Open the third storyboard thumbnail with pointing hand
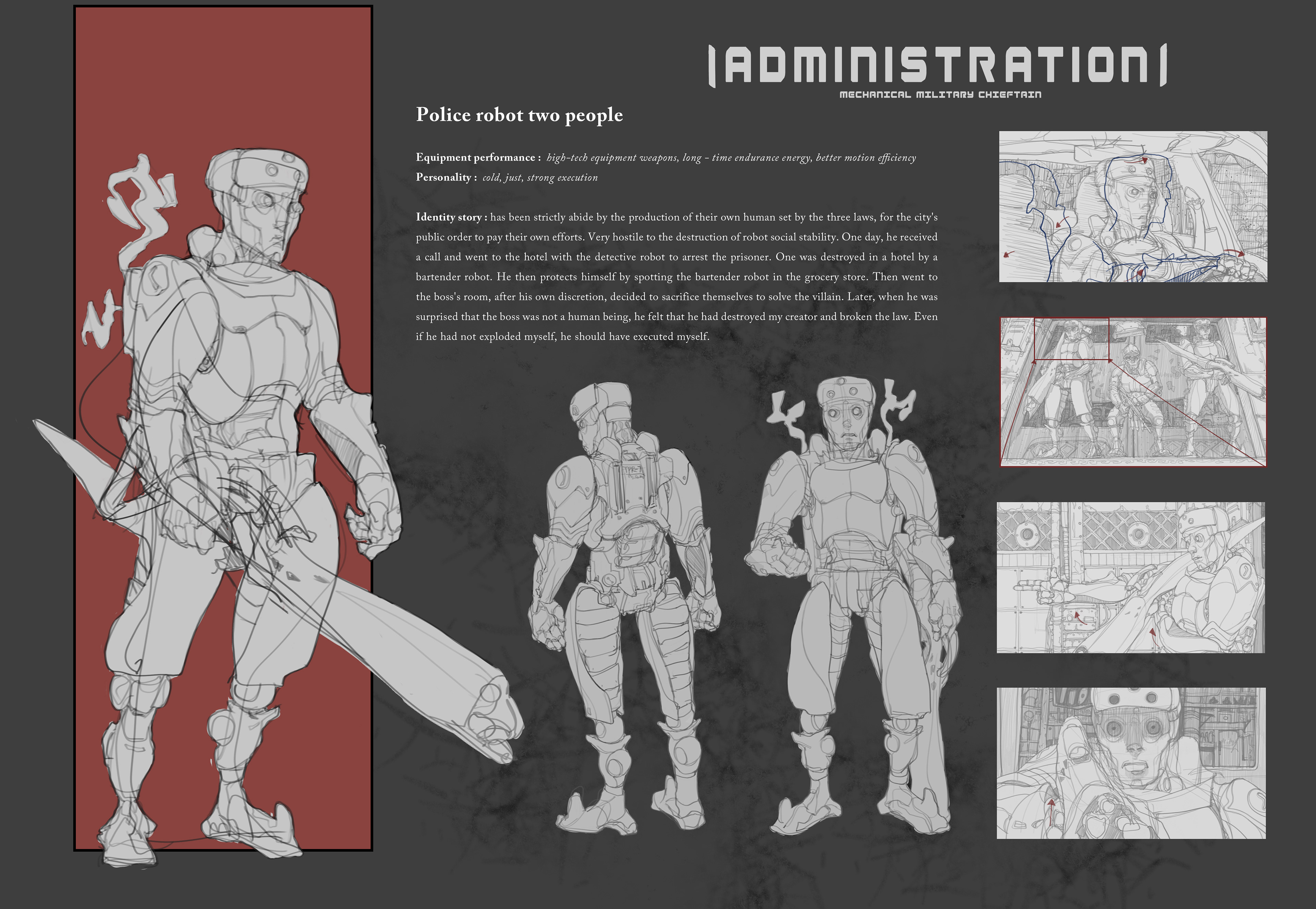1316x909 pixels. (x=1131, y=577)
